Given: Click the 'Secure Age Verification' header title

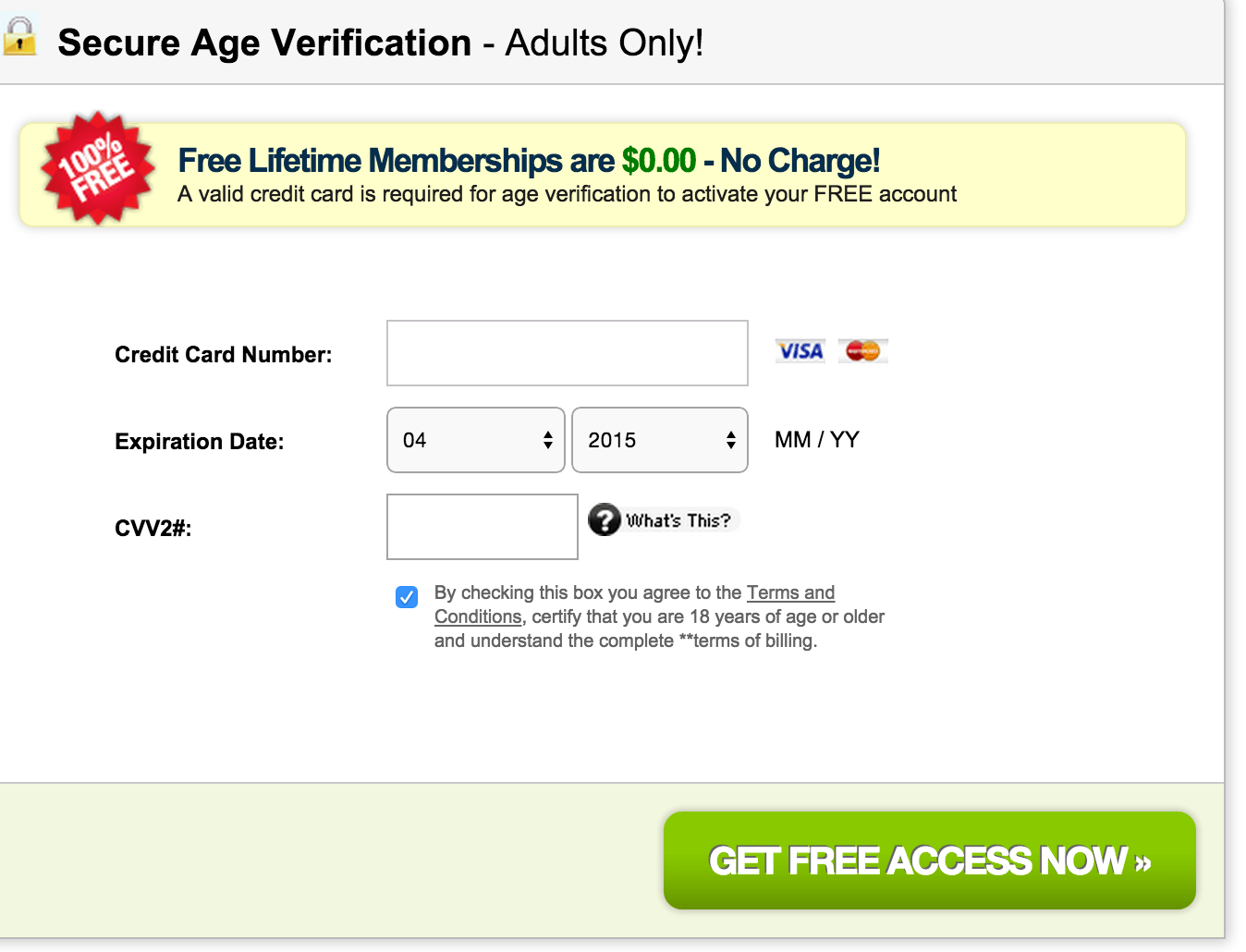Looking at the screenshot, I should click(x=264, y=43).
